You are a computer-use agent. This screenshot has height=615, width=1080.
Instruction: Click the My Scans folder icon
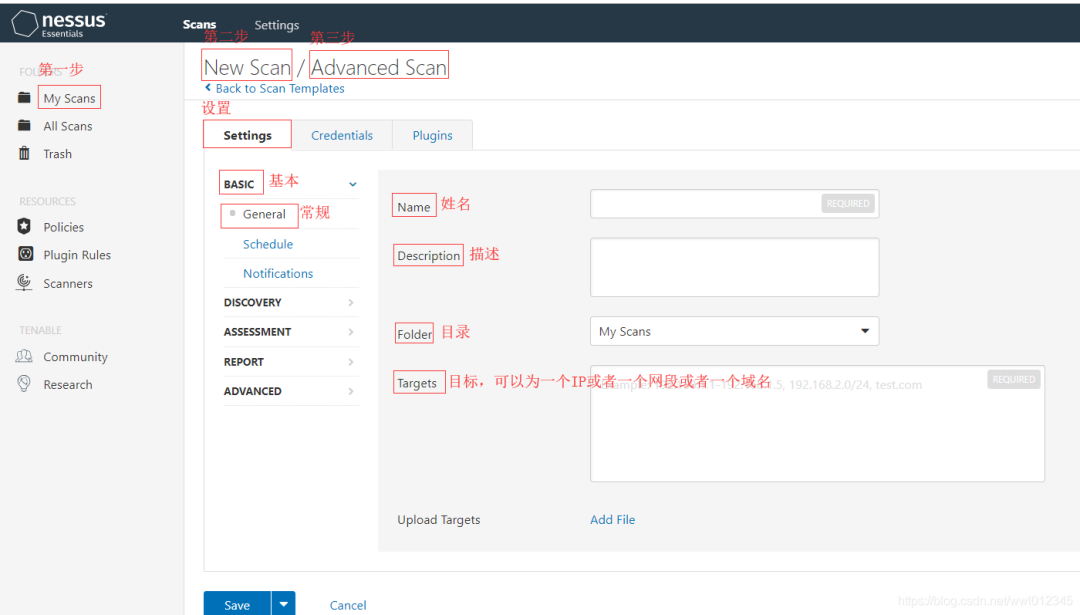(24, 98)
